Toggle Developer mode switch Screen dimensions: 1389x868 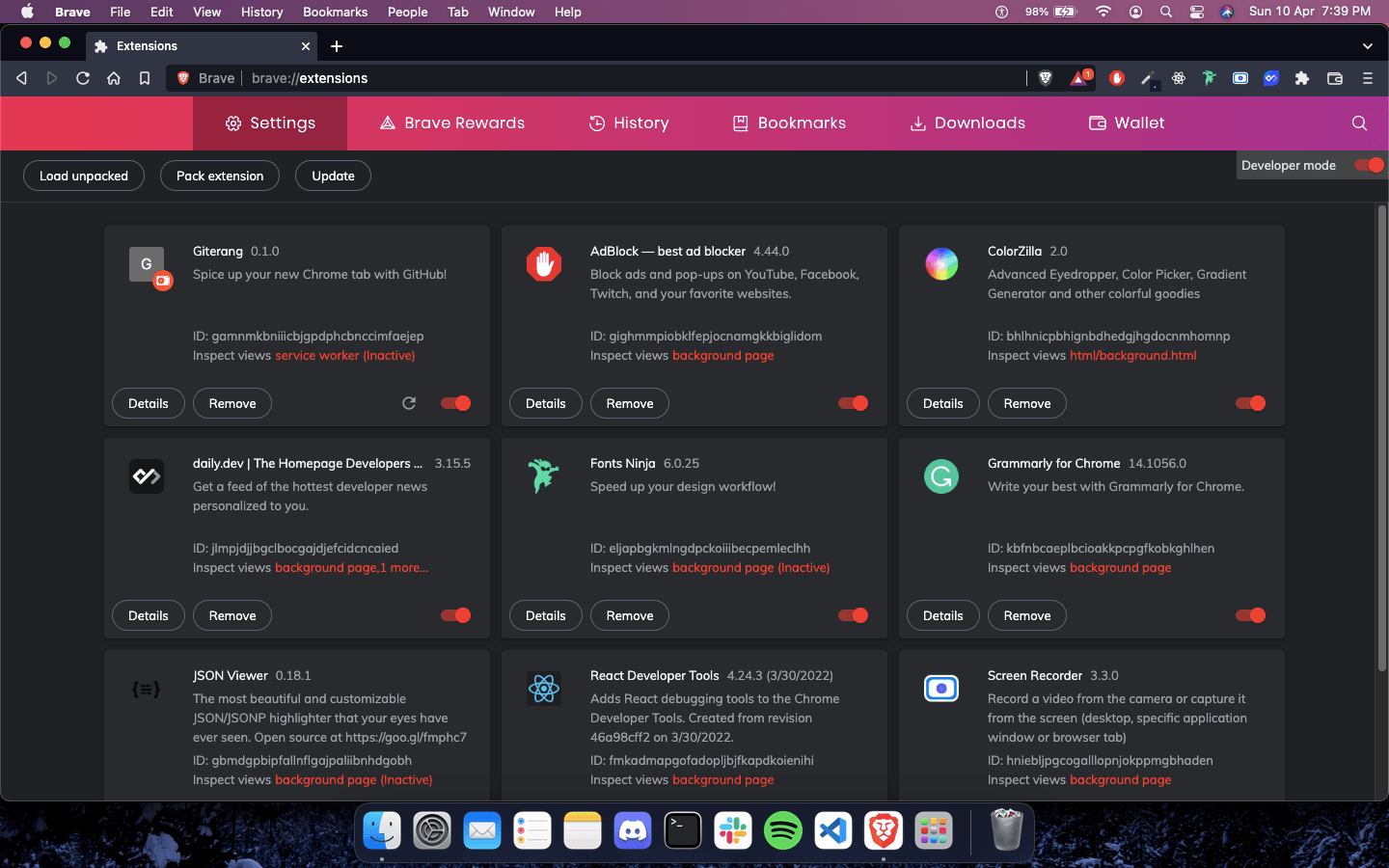tap(1369, 165)
